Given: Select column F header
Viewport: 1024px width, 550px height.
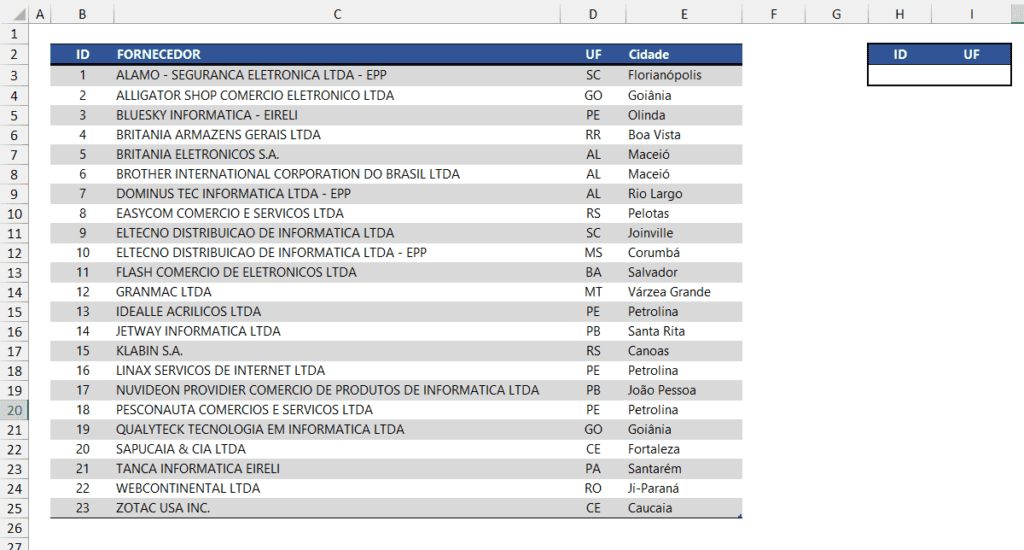Looking at the screenshot, I should [x=774, y=14].
